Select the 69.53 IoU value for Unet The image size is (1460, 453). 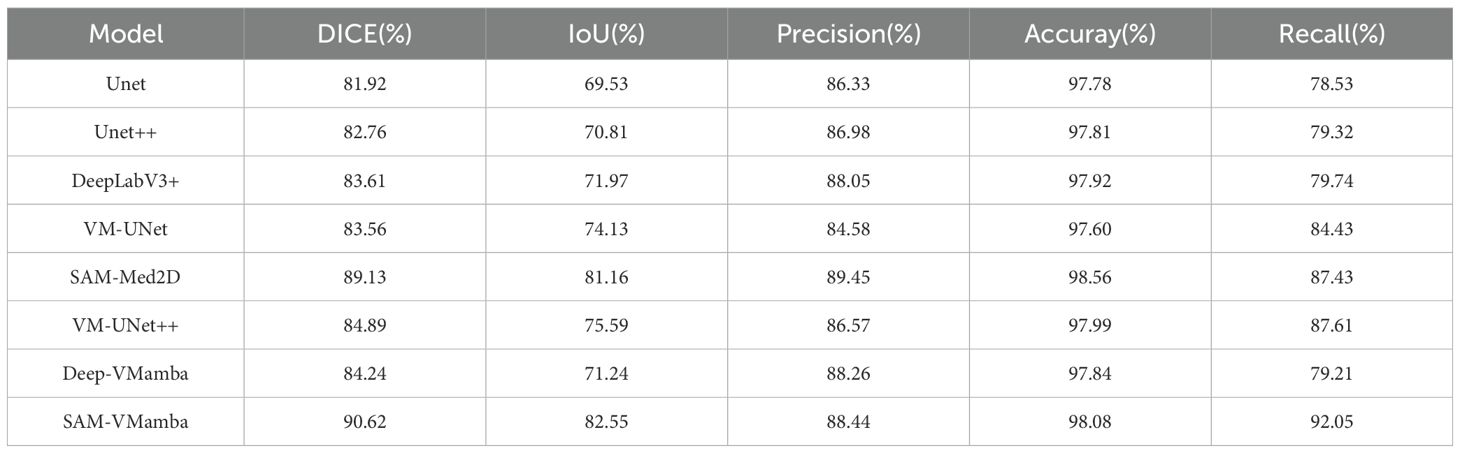[606, 84]
